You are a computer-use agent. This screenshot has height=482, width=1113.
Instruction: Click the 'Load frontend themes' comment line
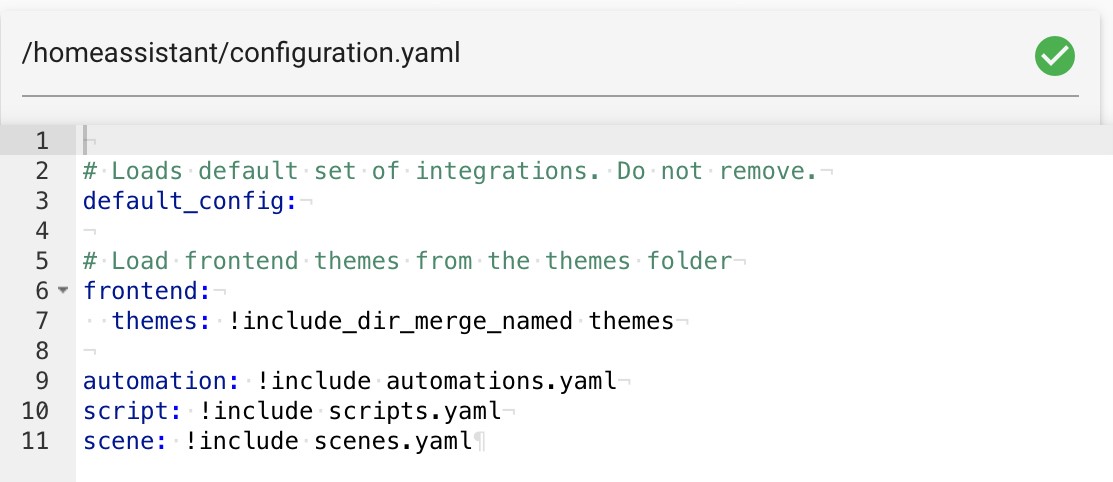407,261
